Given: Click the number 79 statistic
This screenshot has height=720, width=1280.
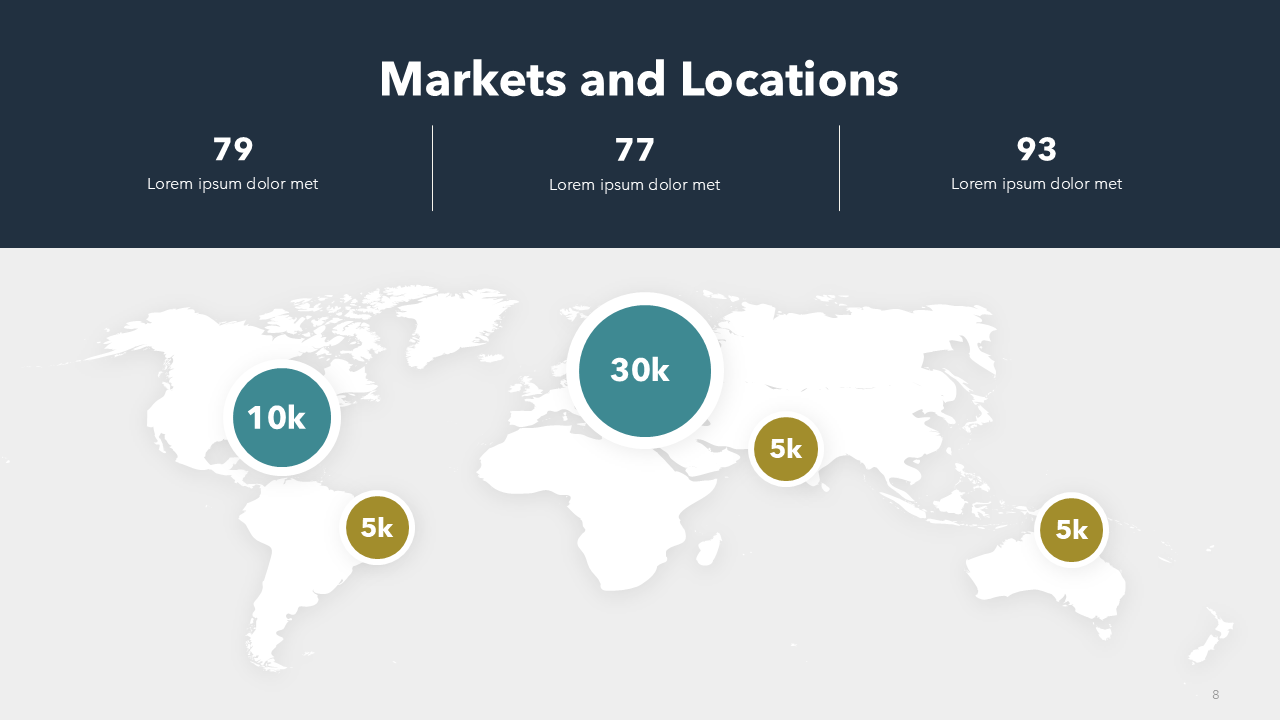Looking at the screenshot, I should pos(233,150).
